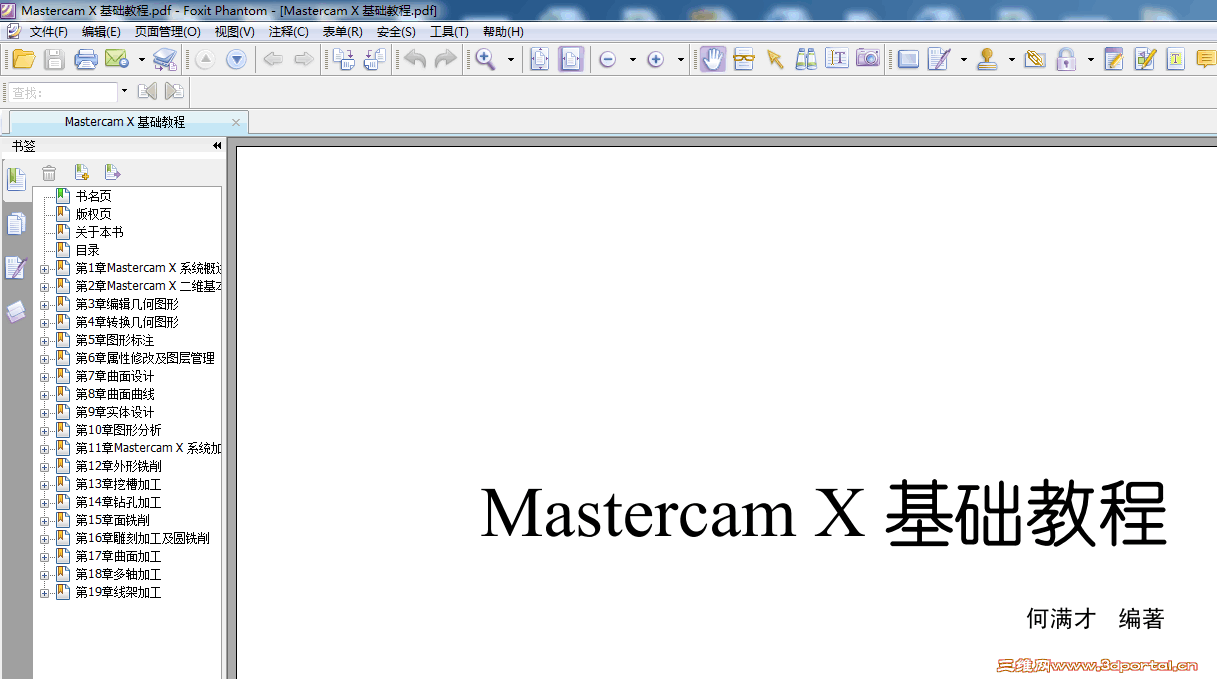The height and width of the screenshot is (679, 1217).
Task: Zoom out with the minus circle
Action: tap(607, 60)
